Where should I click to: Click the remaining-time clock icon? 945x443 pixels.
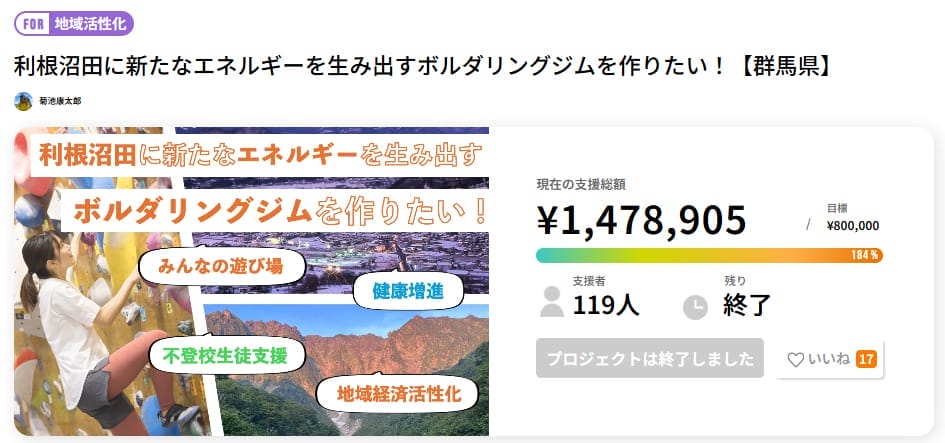pos(695,307)
